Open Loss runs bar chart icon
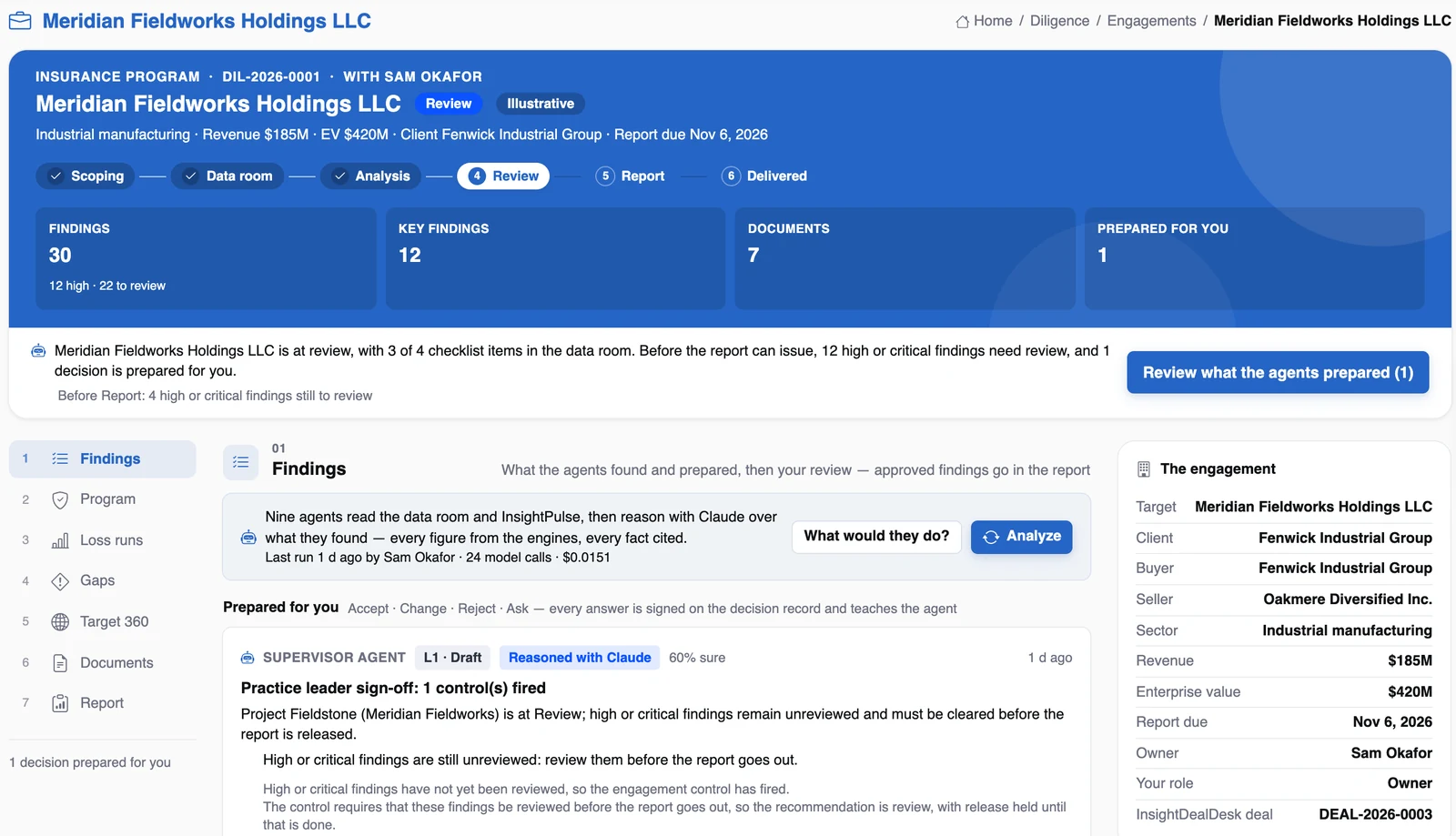This screenshot has width=1456, height=836. click(60, 540)
